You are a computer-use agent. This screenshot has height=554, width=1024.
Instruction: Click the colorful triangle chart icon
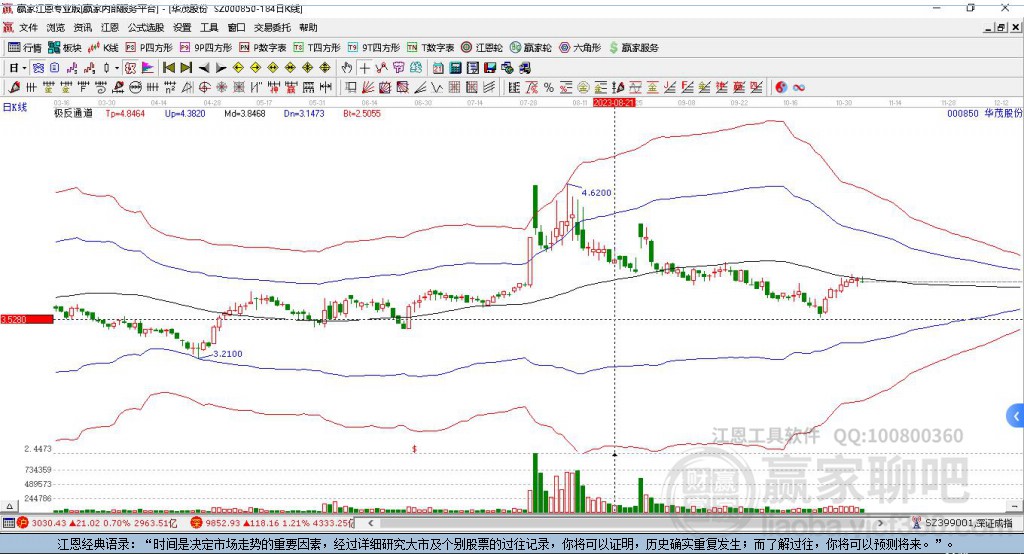click(148, 68)
